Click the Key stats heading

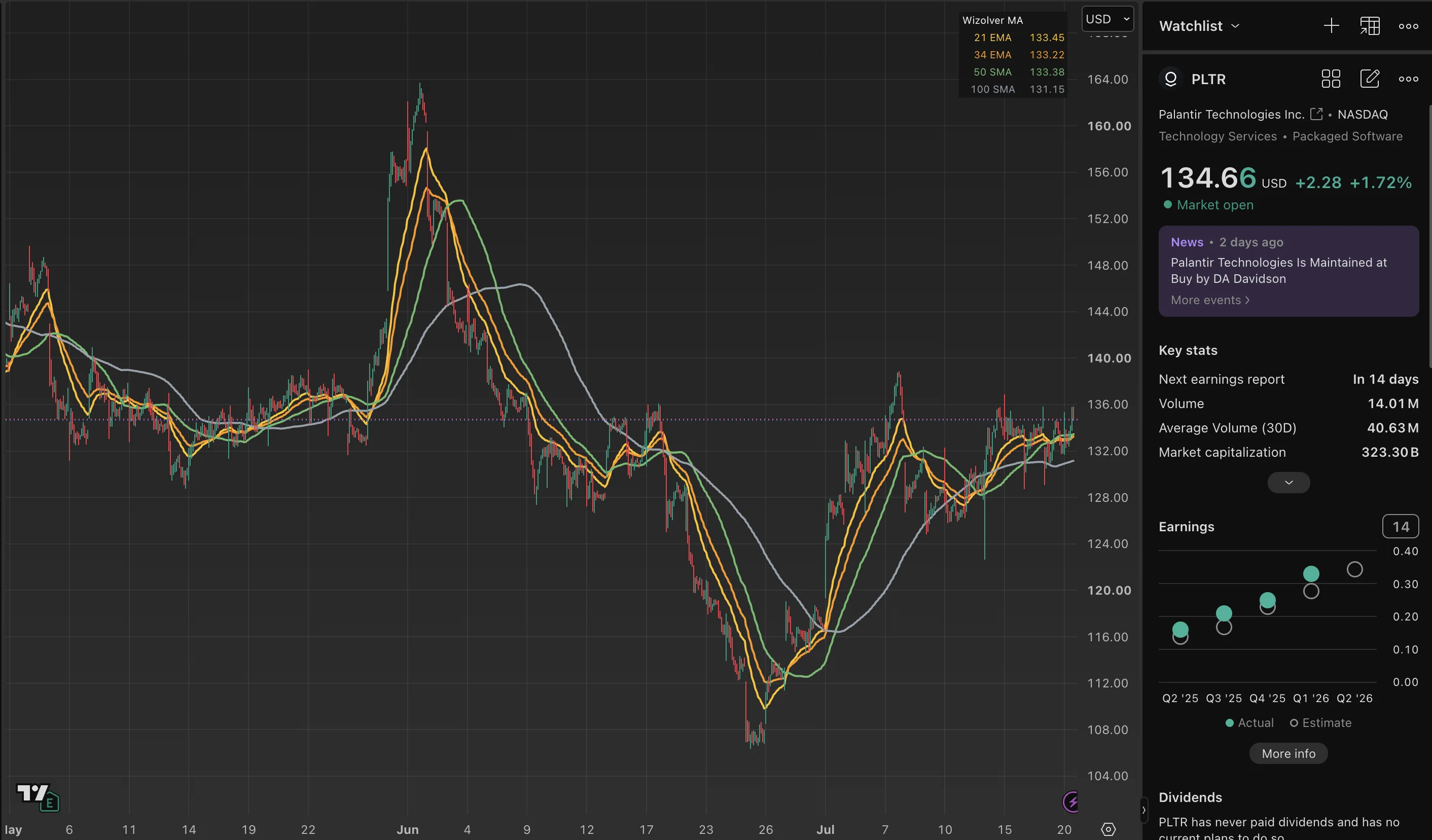point(1188,350)
